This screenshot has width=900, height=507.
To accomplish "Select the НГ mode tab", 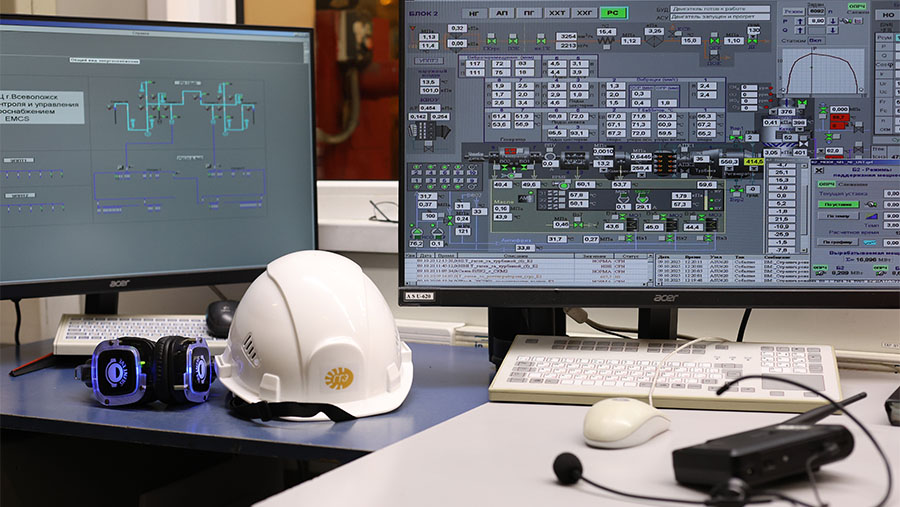I will 474,12.
